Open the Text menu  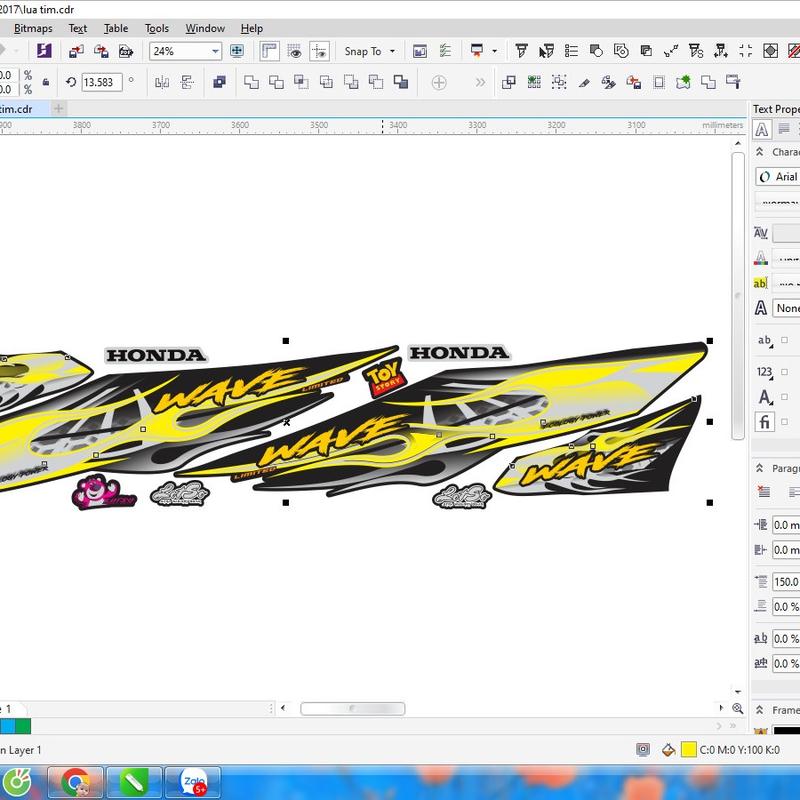pyautogui.click(x=78, y=29)
